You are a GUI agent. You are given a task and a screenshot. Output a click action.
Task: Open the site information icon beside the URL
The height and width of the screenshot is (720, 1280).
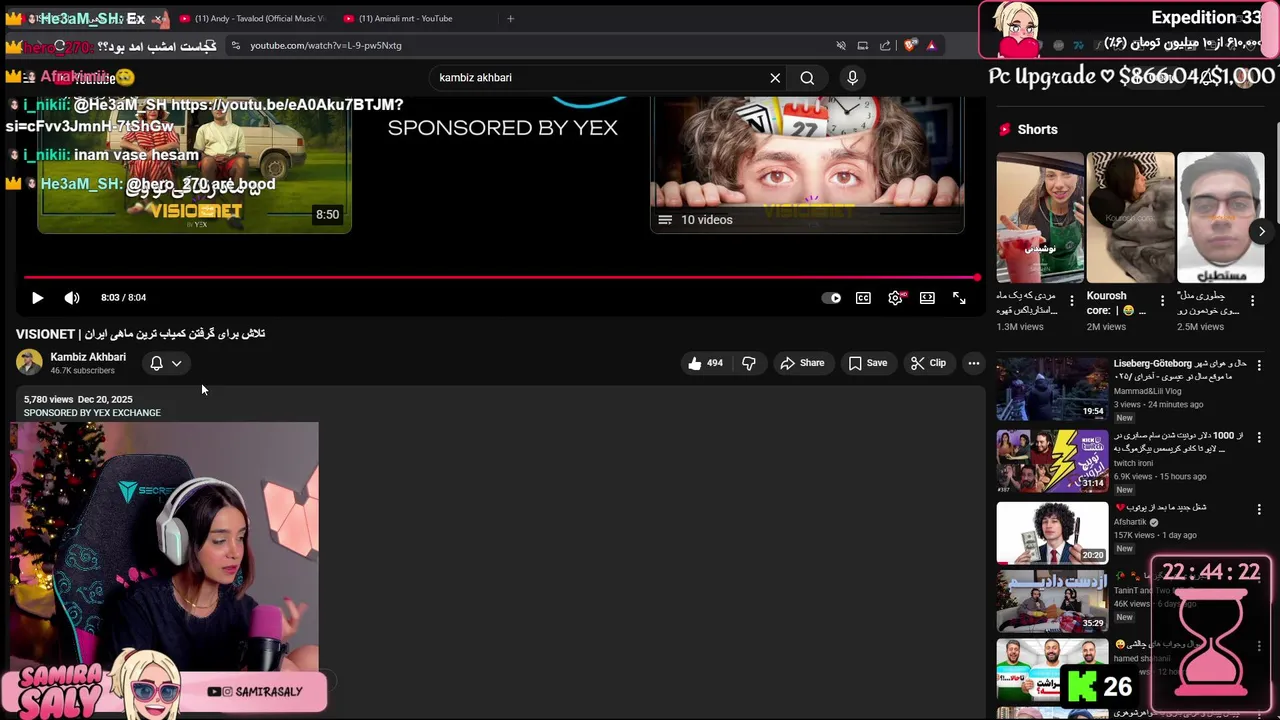[235, 45]
